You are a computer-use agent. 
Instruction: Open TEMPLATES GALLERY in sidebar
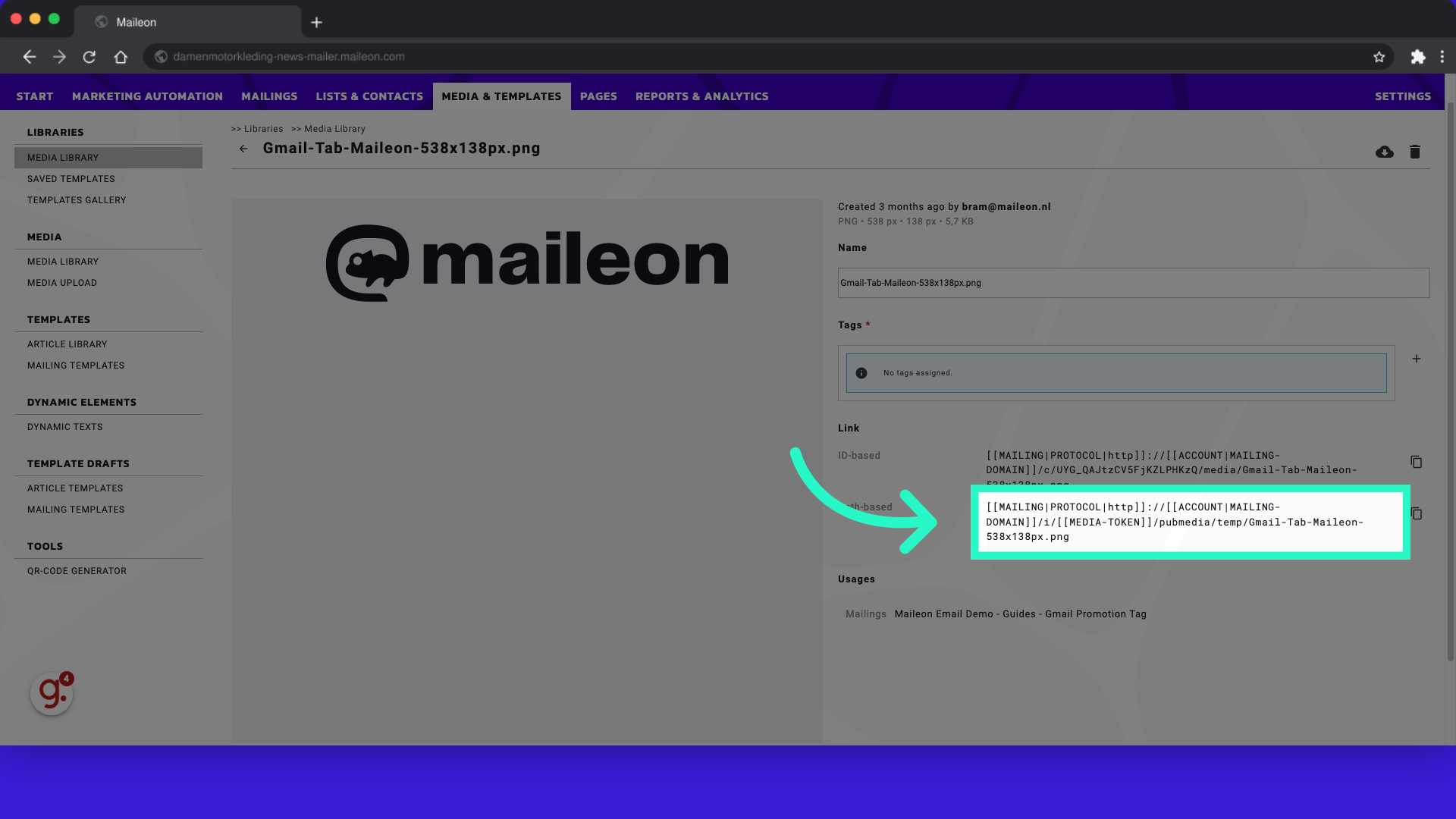click(x=77, y=200)
